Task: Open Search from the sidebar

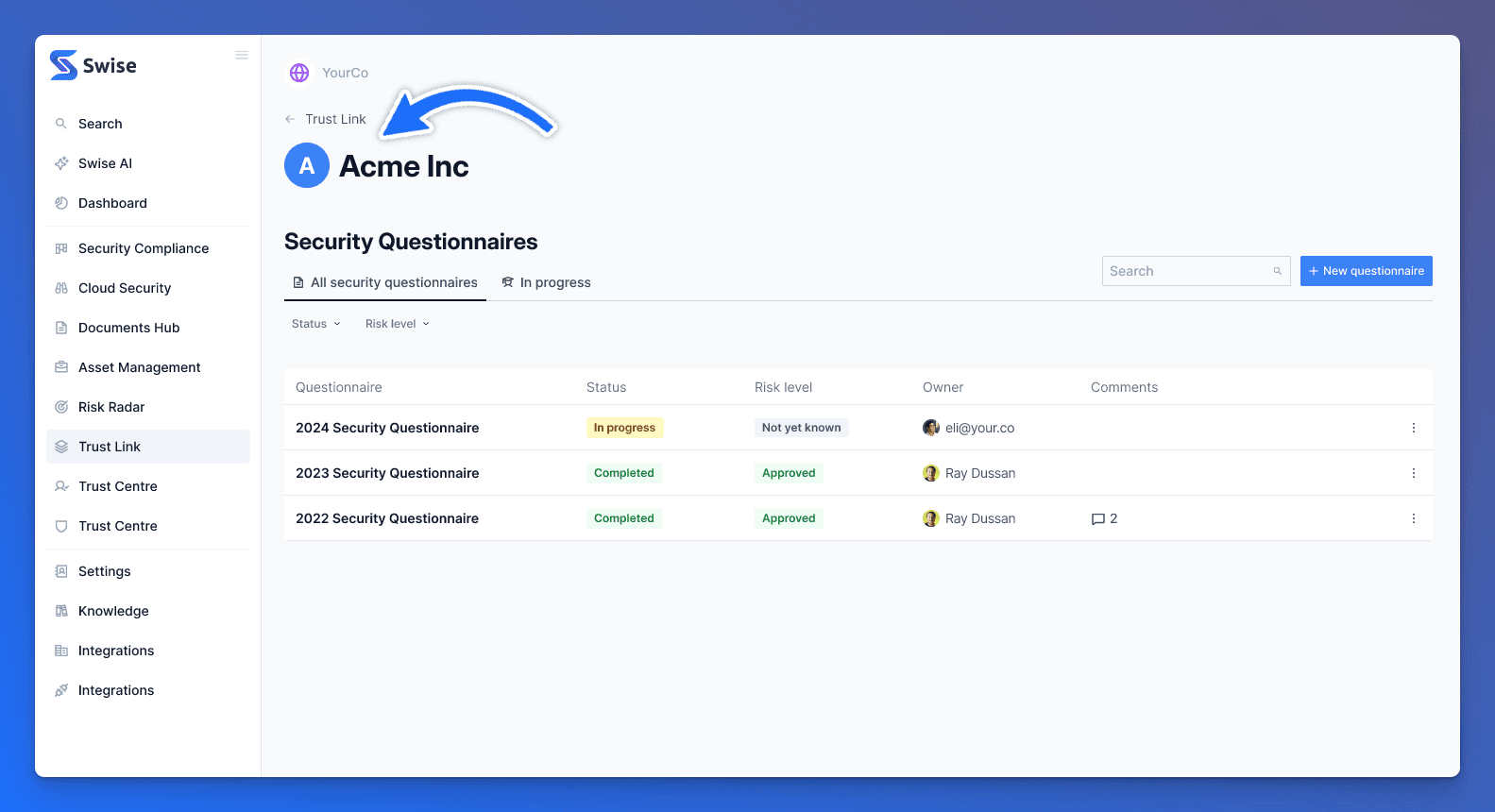Action: point(148,124)
